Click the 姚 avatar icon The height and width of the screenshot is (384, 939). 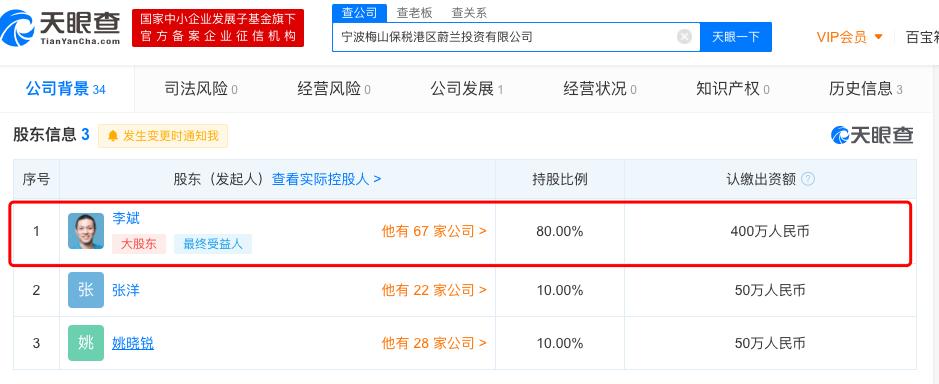pyautogui.click(x=86, y=343)
